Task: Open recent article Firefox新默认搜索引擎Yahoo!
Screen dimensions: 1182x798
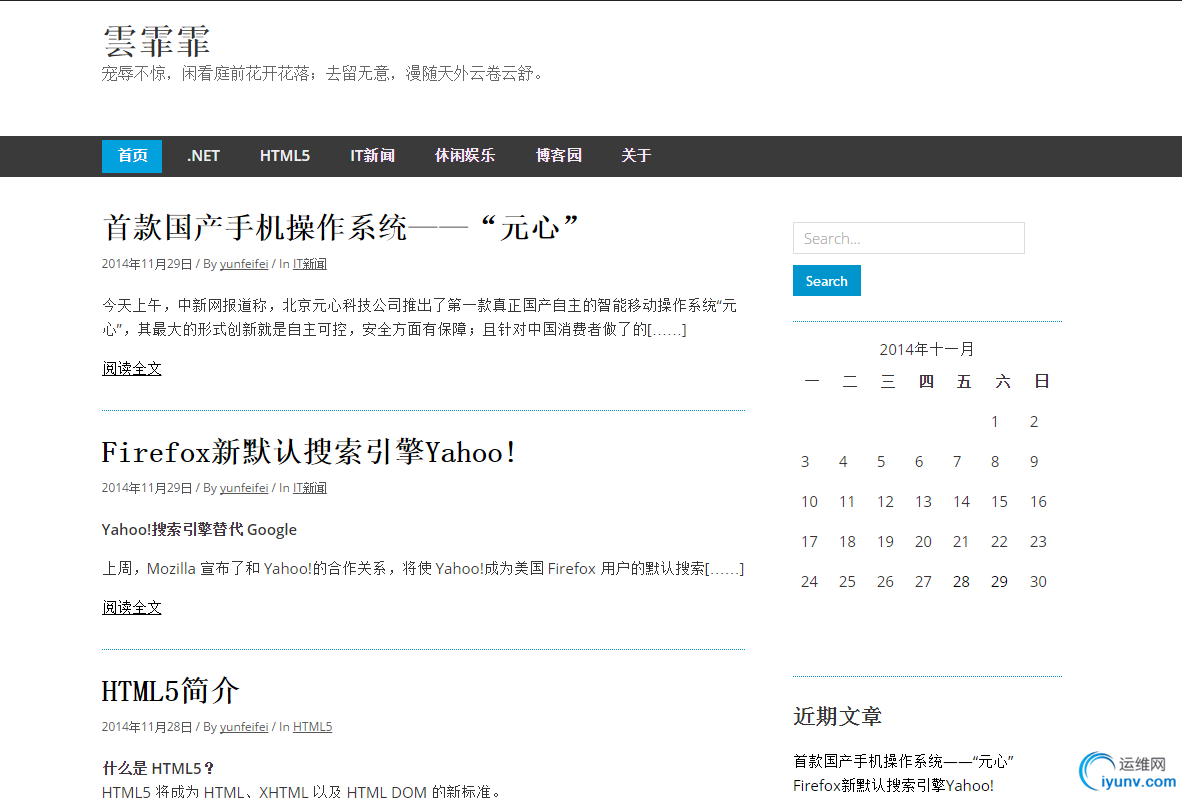Action: (893, 785)
